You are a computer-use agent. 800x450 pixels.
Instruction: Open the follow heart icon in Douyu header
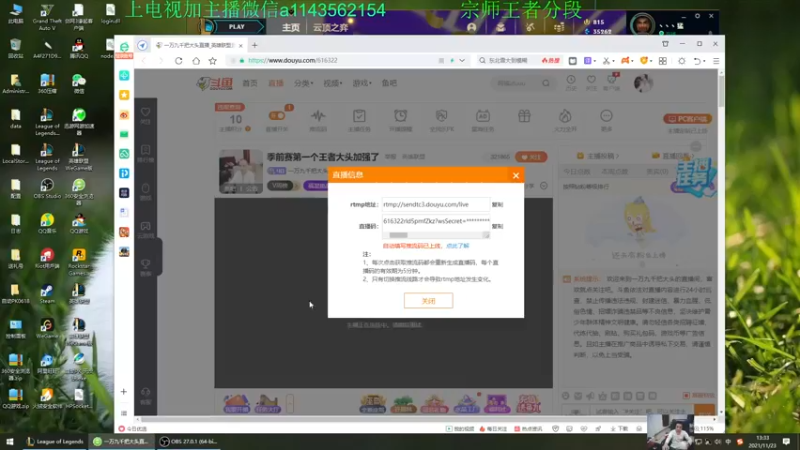click(x=591, y=82)
